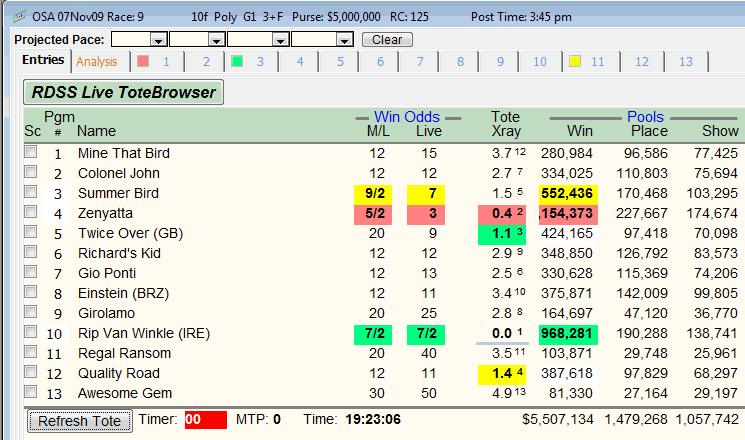Check the scratch box for Rip Van Winkle (IRE)
The width and height of the screenshot is (745, 440).
click(31, 331)
